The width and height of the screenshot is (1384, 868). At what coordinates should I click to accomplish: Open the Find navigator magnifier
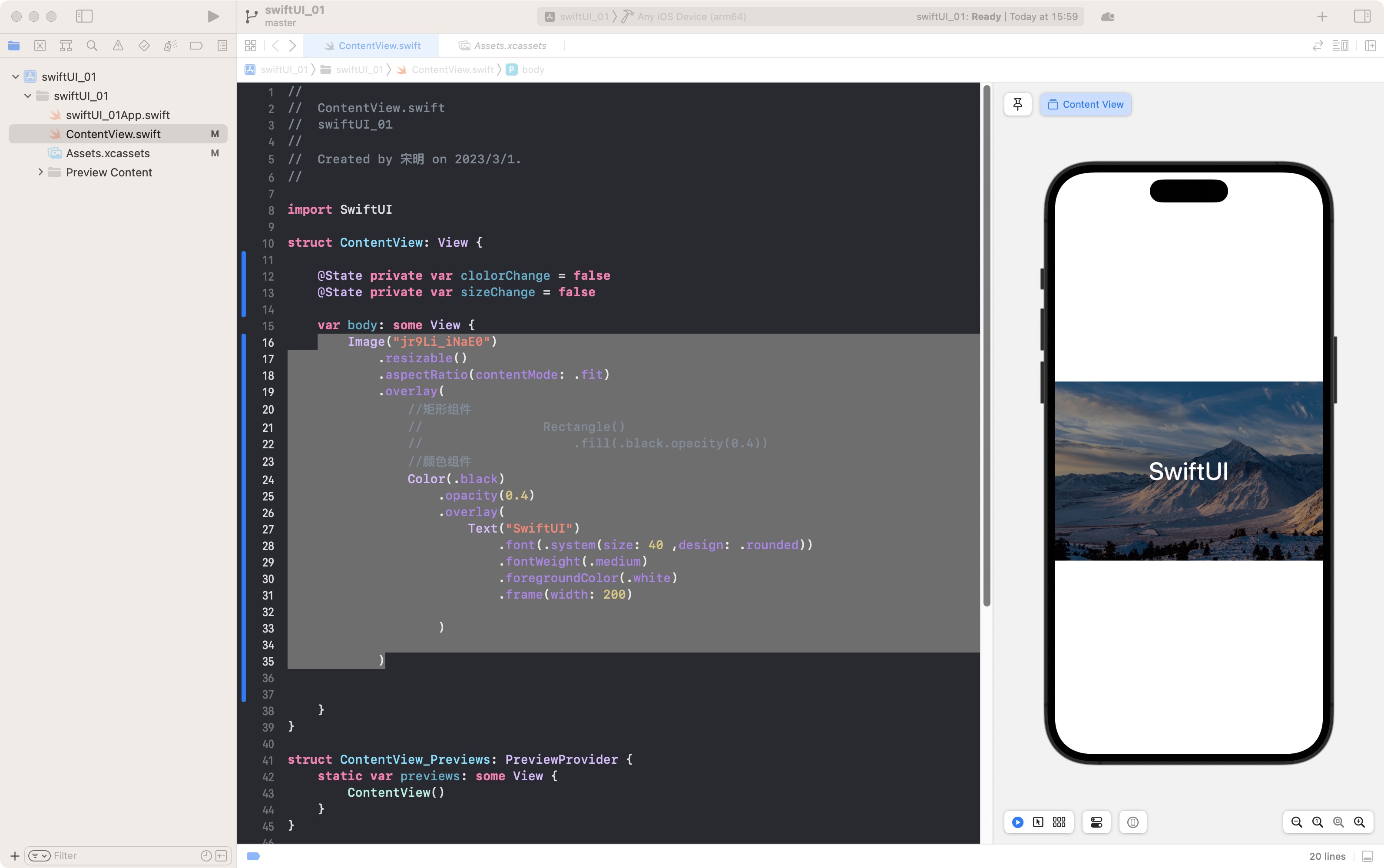pyautogui.click(x=92, y=45)
